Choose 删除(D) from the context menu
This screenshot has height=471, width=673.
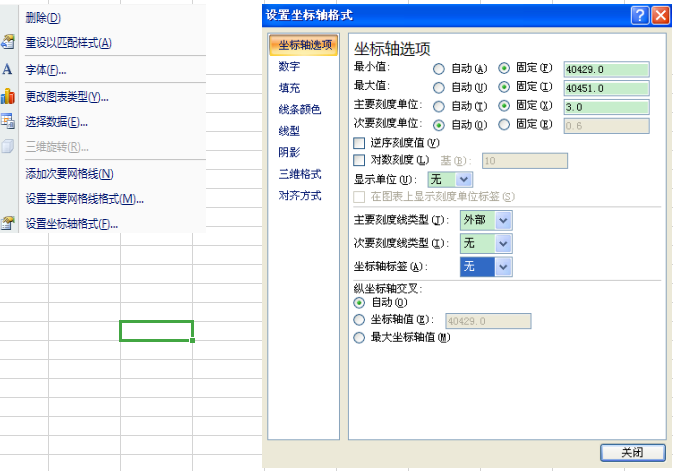(x=43, y=18)
